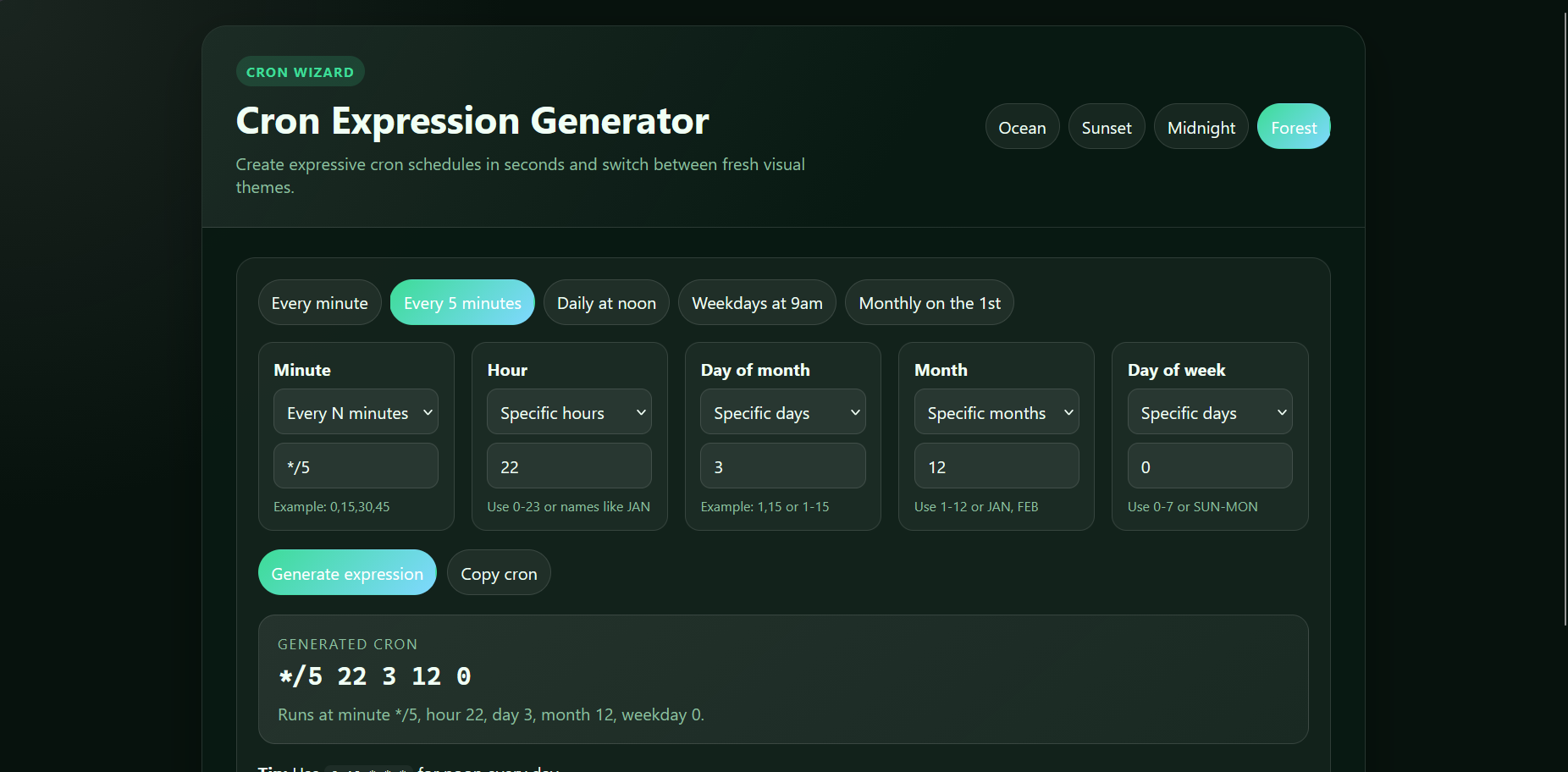Image resolution: width=1568 pixels, height=772 pixels.
Task: Click the Hour value field showing 22
Action: (569, 466)
